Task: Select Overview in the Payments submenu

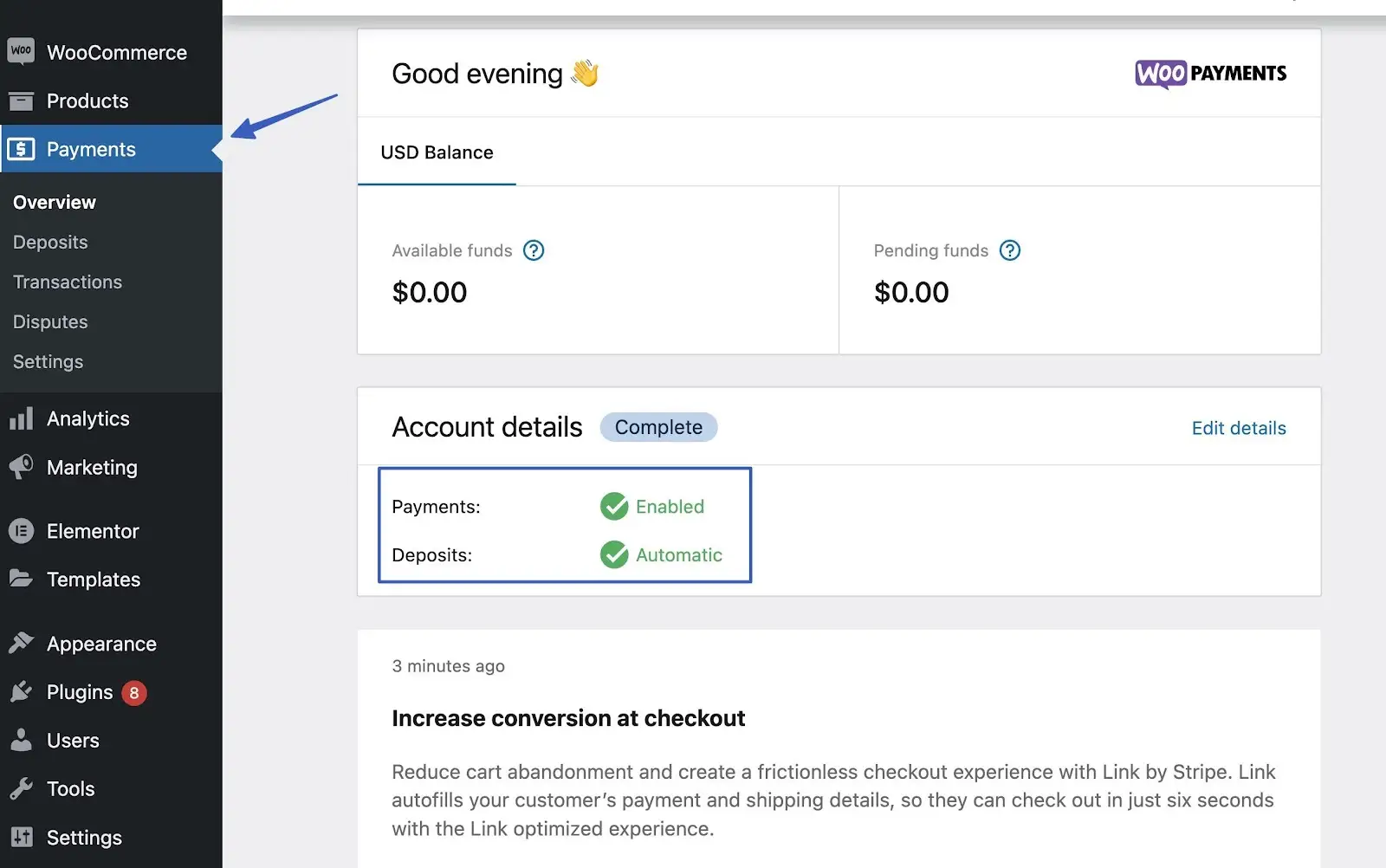Action: [54, 202]
